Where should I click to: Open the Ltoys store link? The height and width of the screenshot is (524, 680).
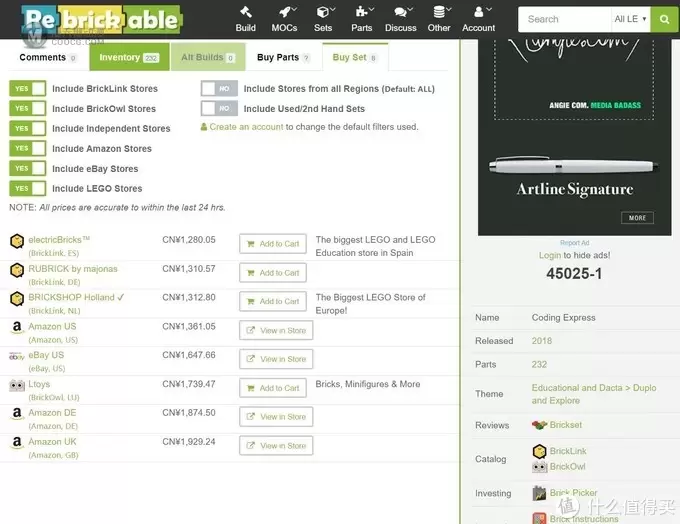39,384
